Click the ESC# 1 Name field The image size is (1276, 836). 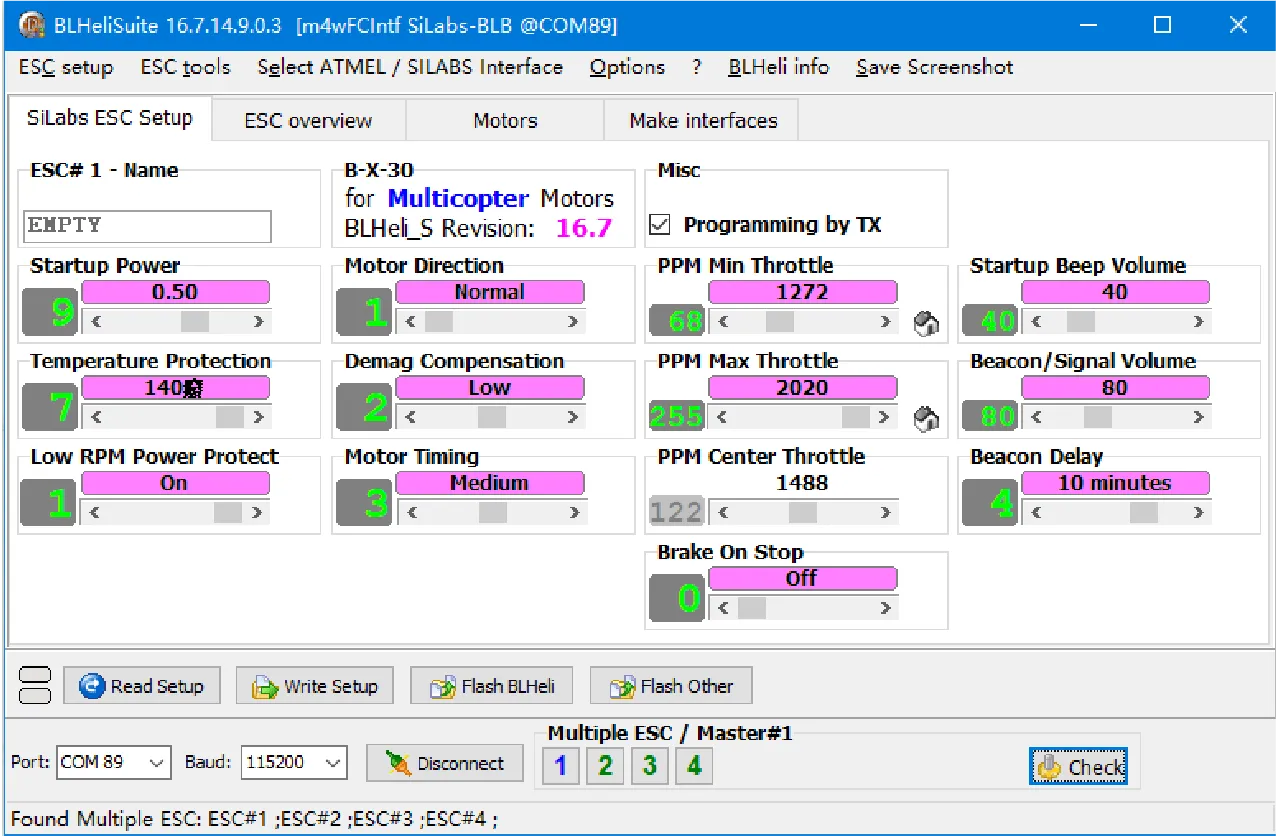[x=146, y=226]
